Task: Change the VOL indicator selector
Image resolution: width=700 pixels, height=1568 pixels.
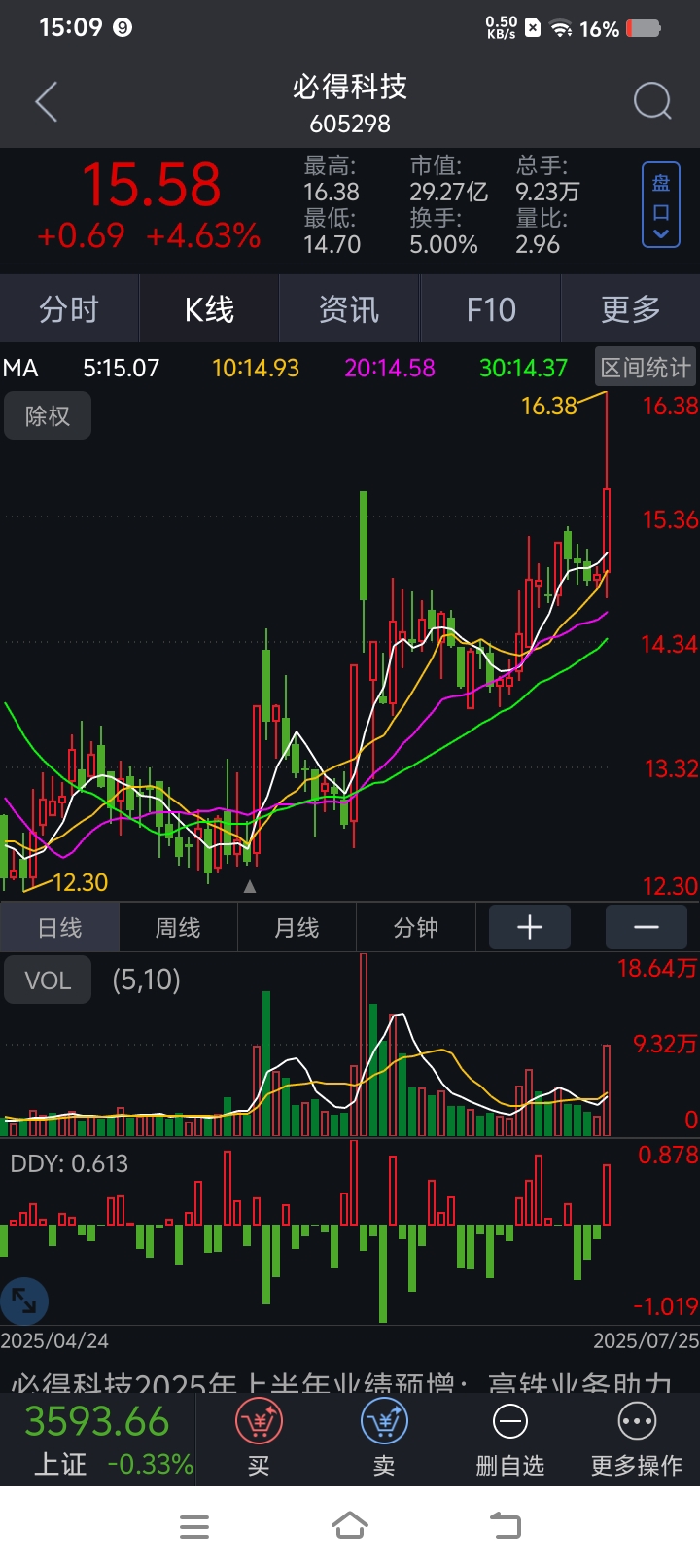Action: 48,980
